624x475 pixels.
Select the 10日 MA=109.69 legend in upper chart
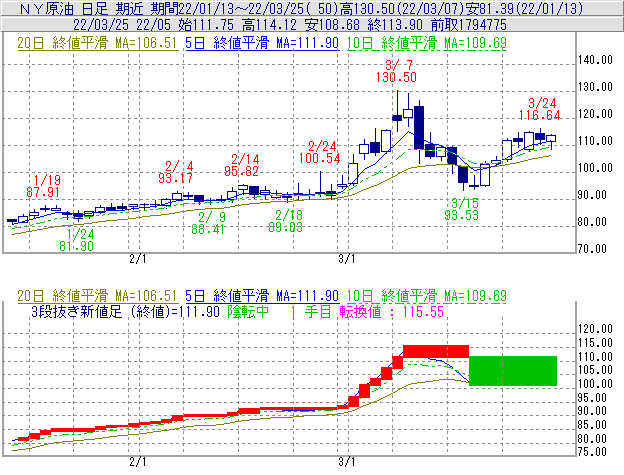(427, 43)
